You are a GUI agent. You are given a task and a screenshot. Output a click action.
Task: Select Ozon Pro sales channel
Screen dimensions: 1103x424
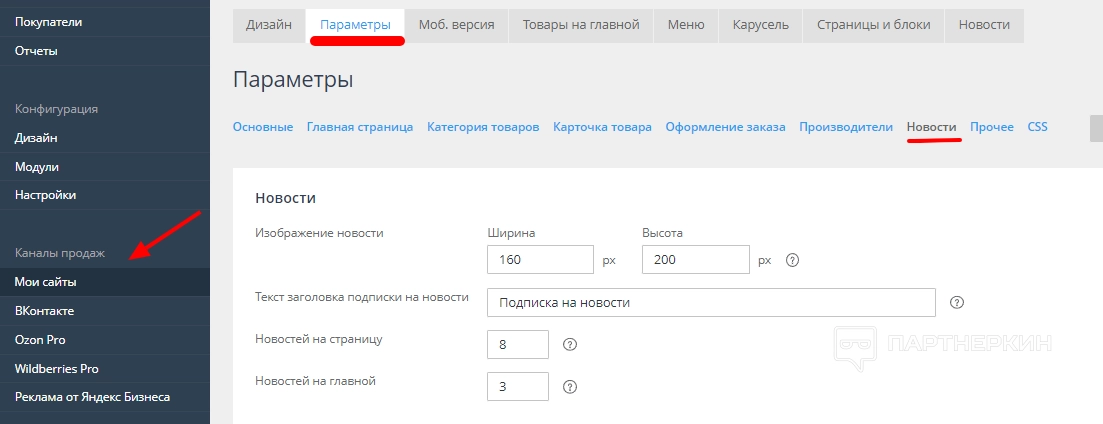[x=40, y=339]
